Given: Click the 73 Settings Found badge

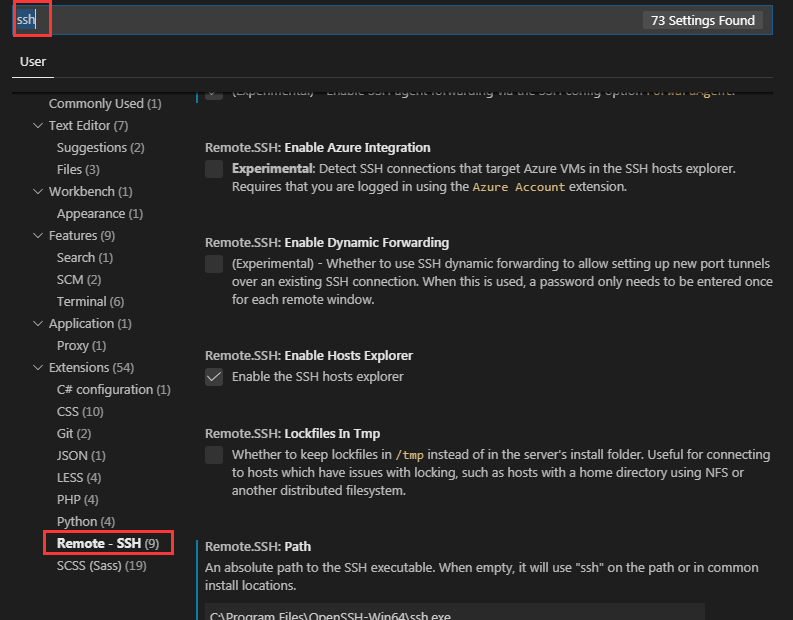Looking at the screenshot, I should pos(702,20).
